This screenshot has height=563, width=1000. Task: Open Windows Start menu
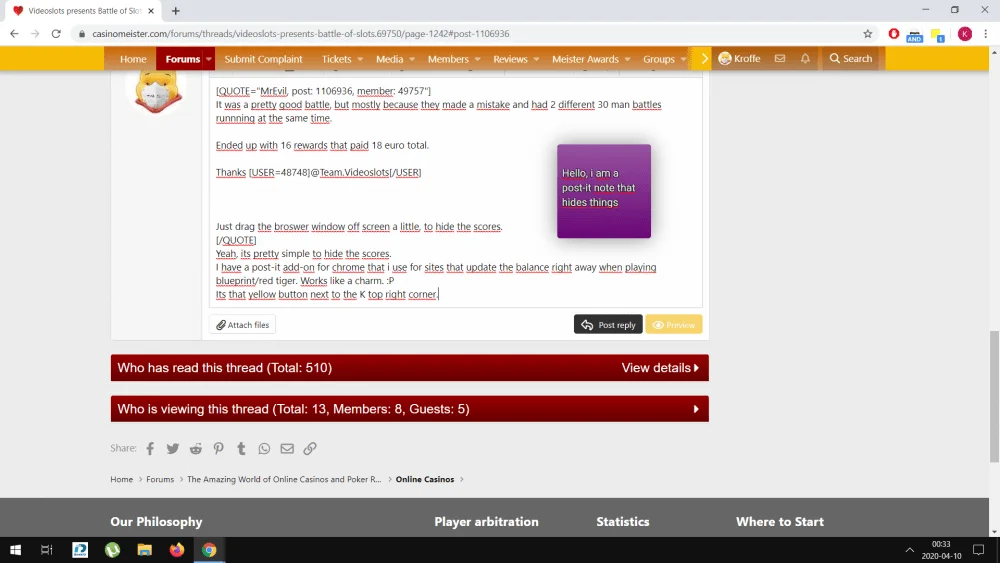click(x=15, y=550)
